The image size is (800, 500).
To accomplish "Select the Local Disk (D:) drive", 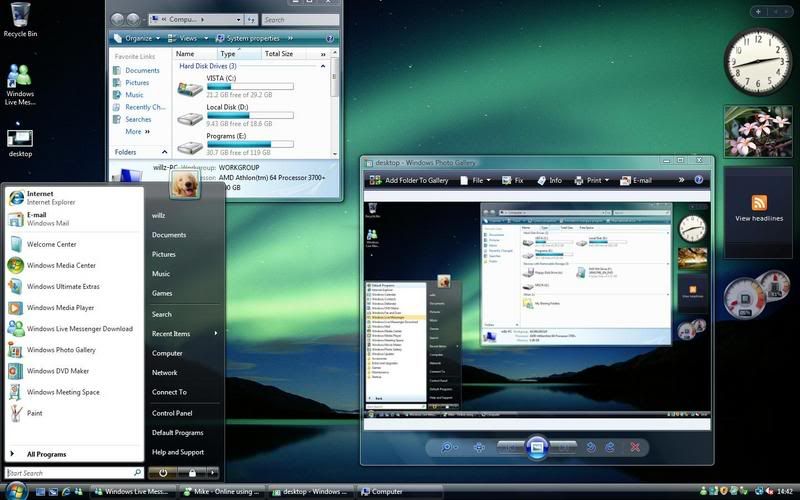I will tap(235, 115).
